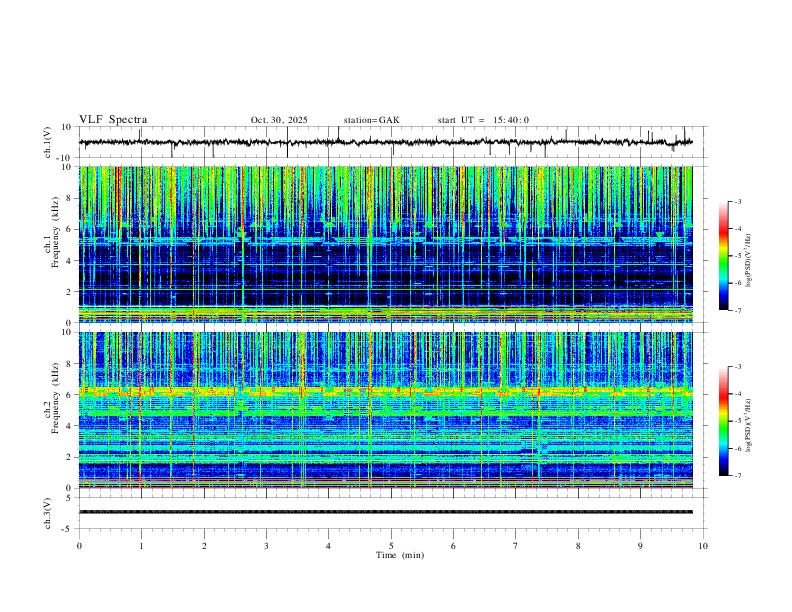This screenshot has width=792, height=612.
Task: Click inside the ch.1 spectrogram panel
Action: click(x=386, y=244)
